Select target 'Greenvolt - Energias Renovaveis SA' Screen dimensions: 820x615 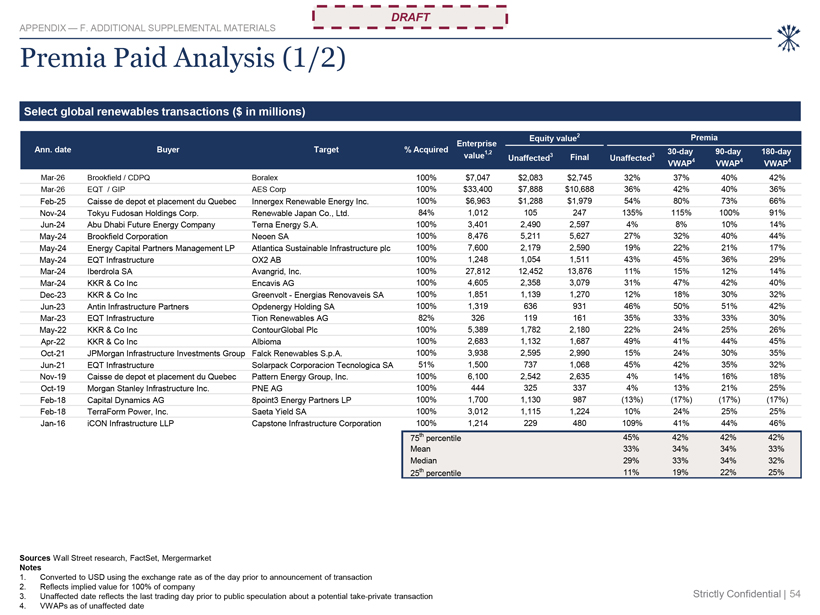[317, 295]
